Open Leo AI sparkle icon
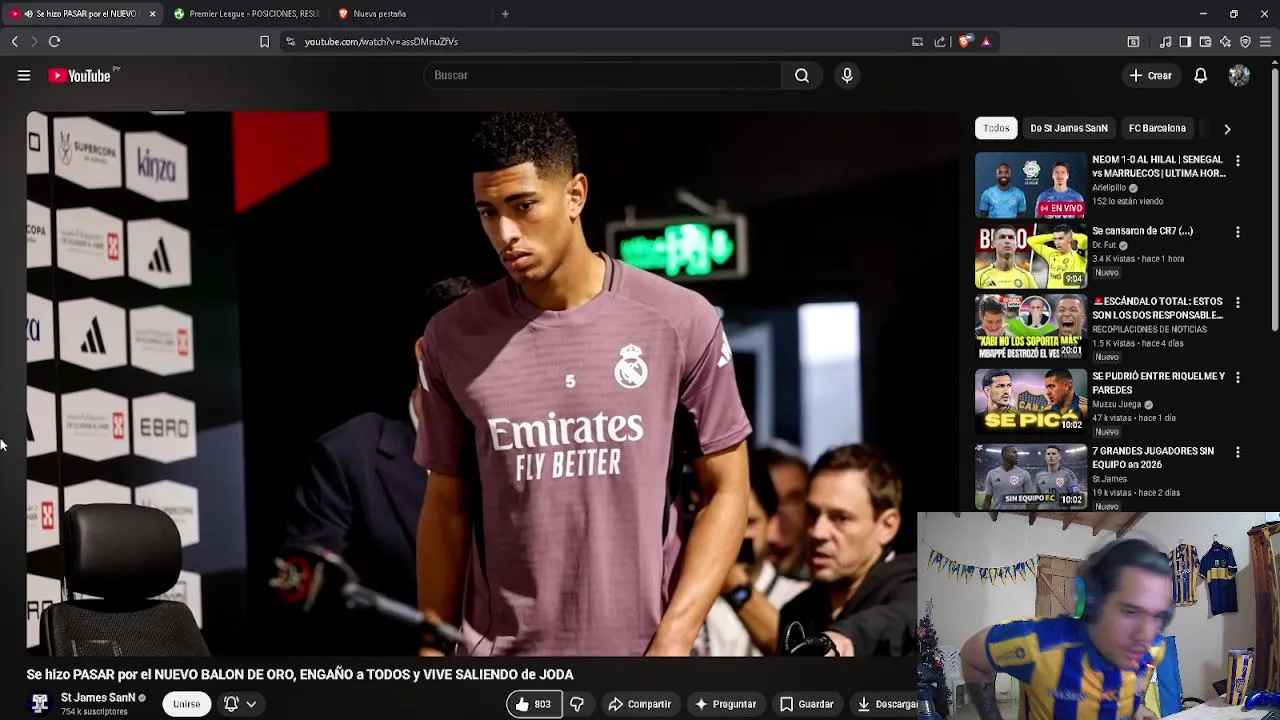This screenshot has width=1280, height=720. point(1225,41)
